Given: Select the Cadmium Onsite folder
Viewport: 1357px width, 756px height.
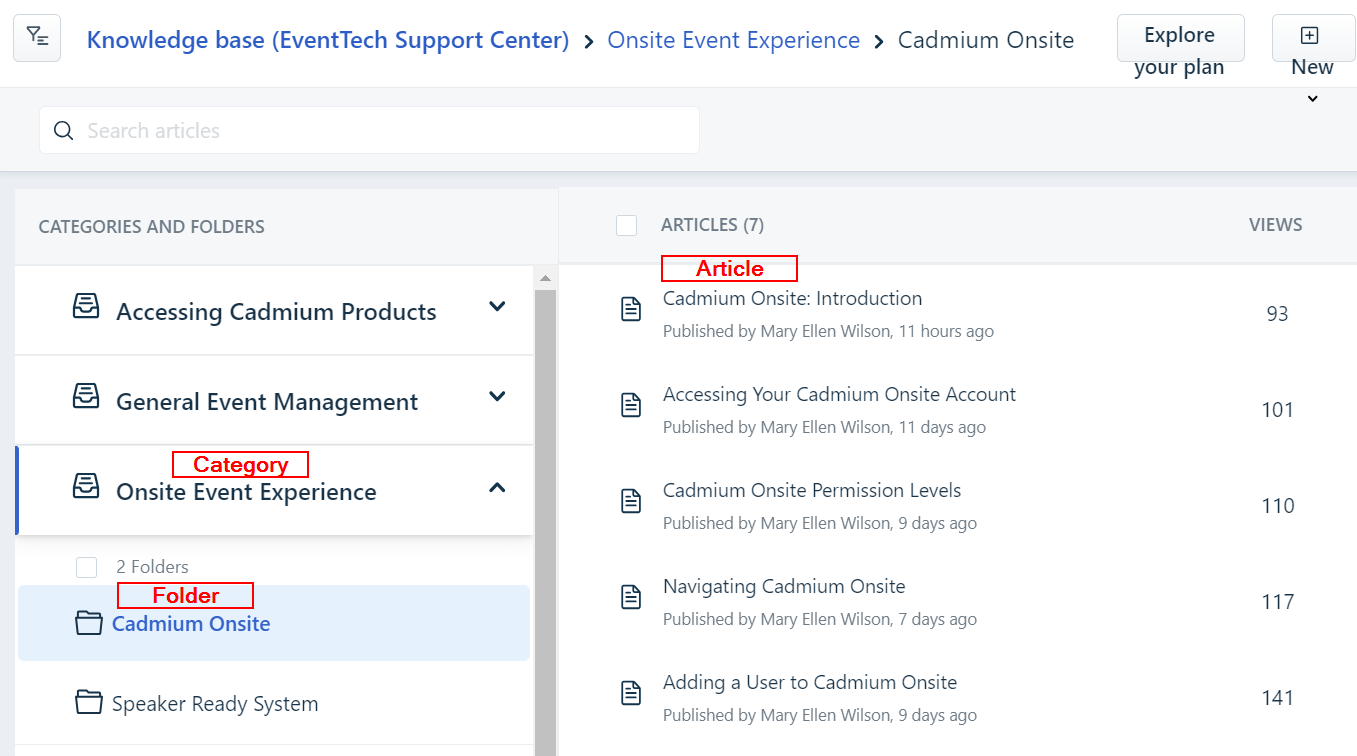Looking at the screenshot, I should coord(274,623).
